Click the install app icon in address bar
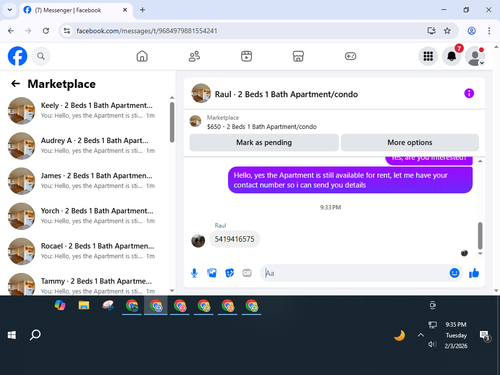Image resolution: width=500 pixels, height=375 pixels. pos(431,31)
